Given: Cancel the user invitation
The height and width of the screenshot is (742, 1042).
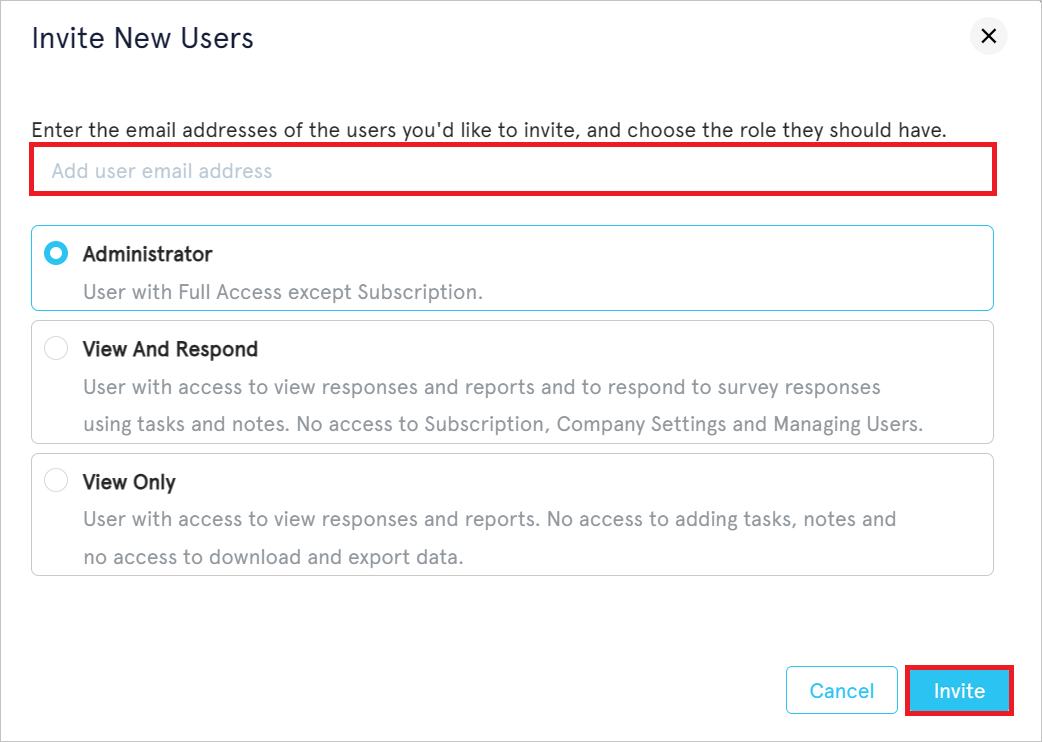Looking at the screenshot, I should [x=841, y=690].
